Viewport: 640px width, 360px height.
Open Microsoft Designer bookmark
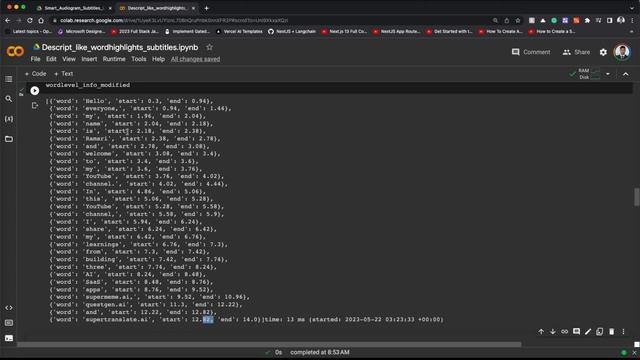coord(81,31)
